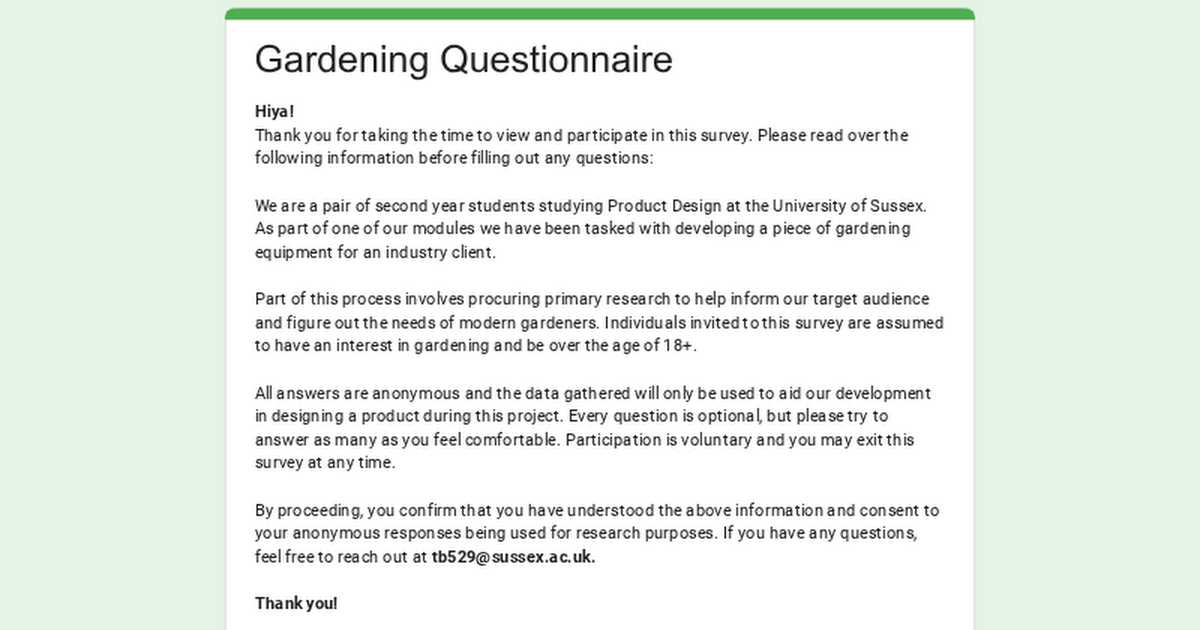Click the "Participation is voluntary" sentence
Viewport: 1200px width, 630px height.
pos(727,440)
